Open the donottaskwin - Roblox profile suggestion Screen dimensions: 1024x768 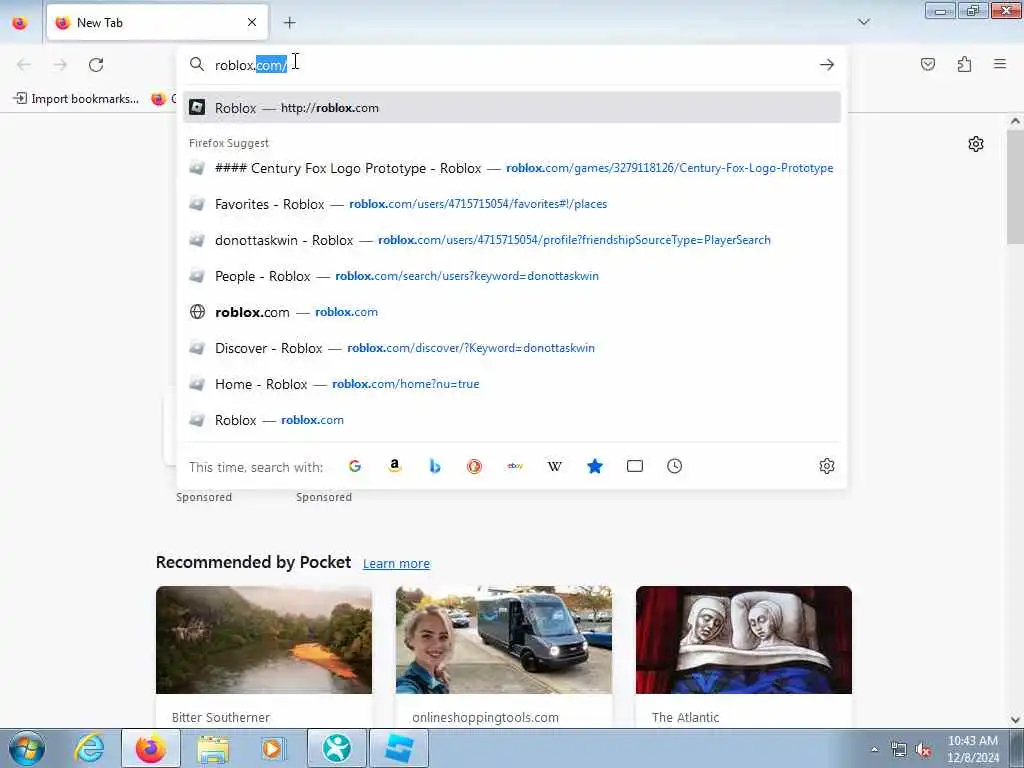click(x=512, y=240)
